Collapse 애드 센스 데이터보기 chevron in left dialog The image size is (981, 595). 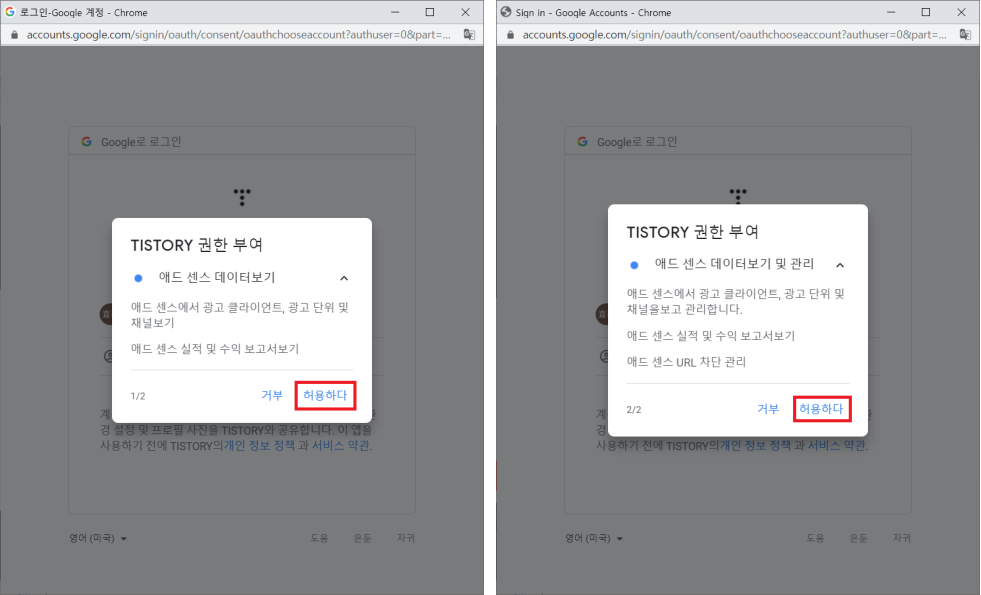pos(344,278)
